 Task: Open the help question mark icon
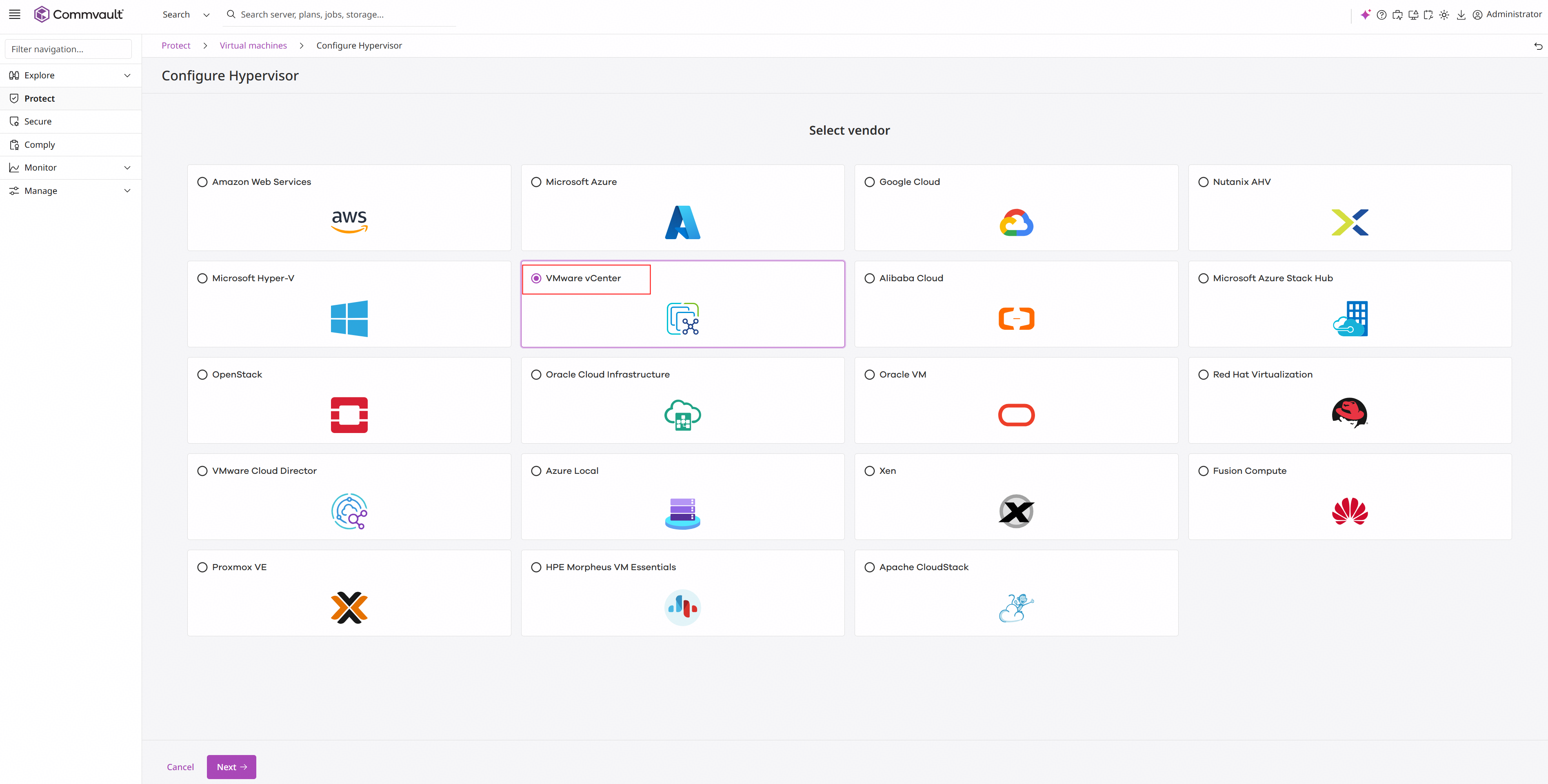point(1381,15)
